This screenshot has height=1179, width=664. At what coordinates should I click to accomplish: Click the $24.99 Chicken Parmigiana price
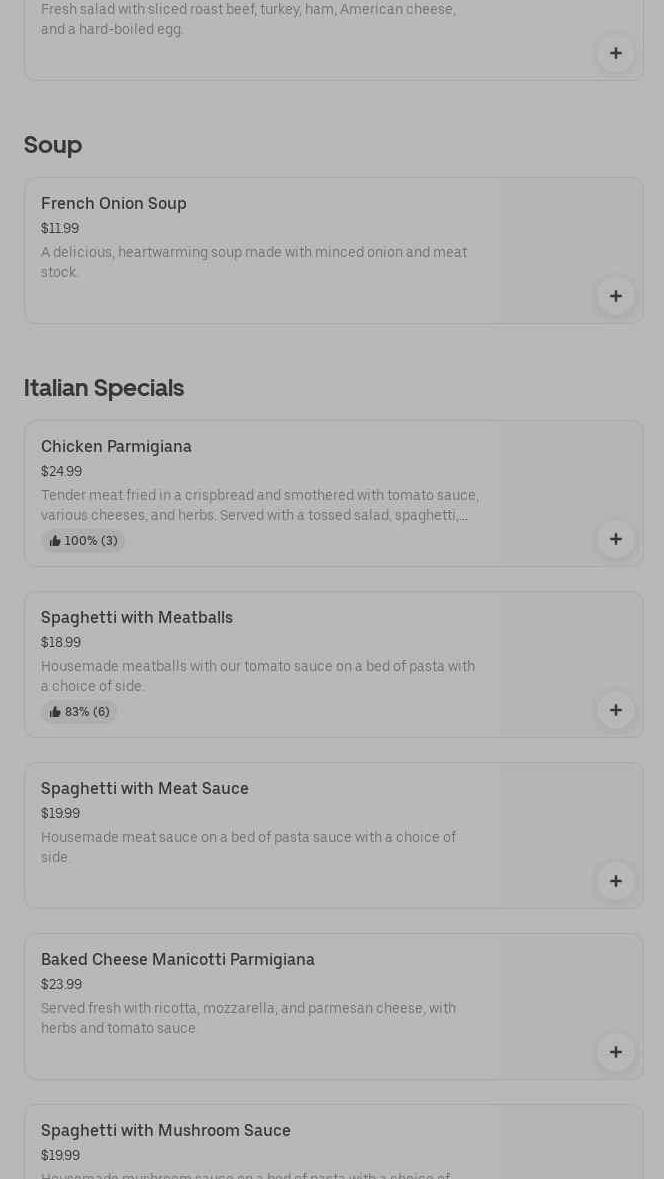click(62, 472)
